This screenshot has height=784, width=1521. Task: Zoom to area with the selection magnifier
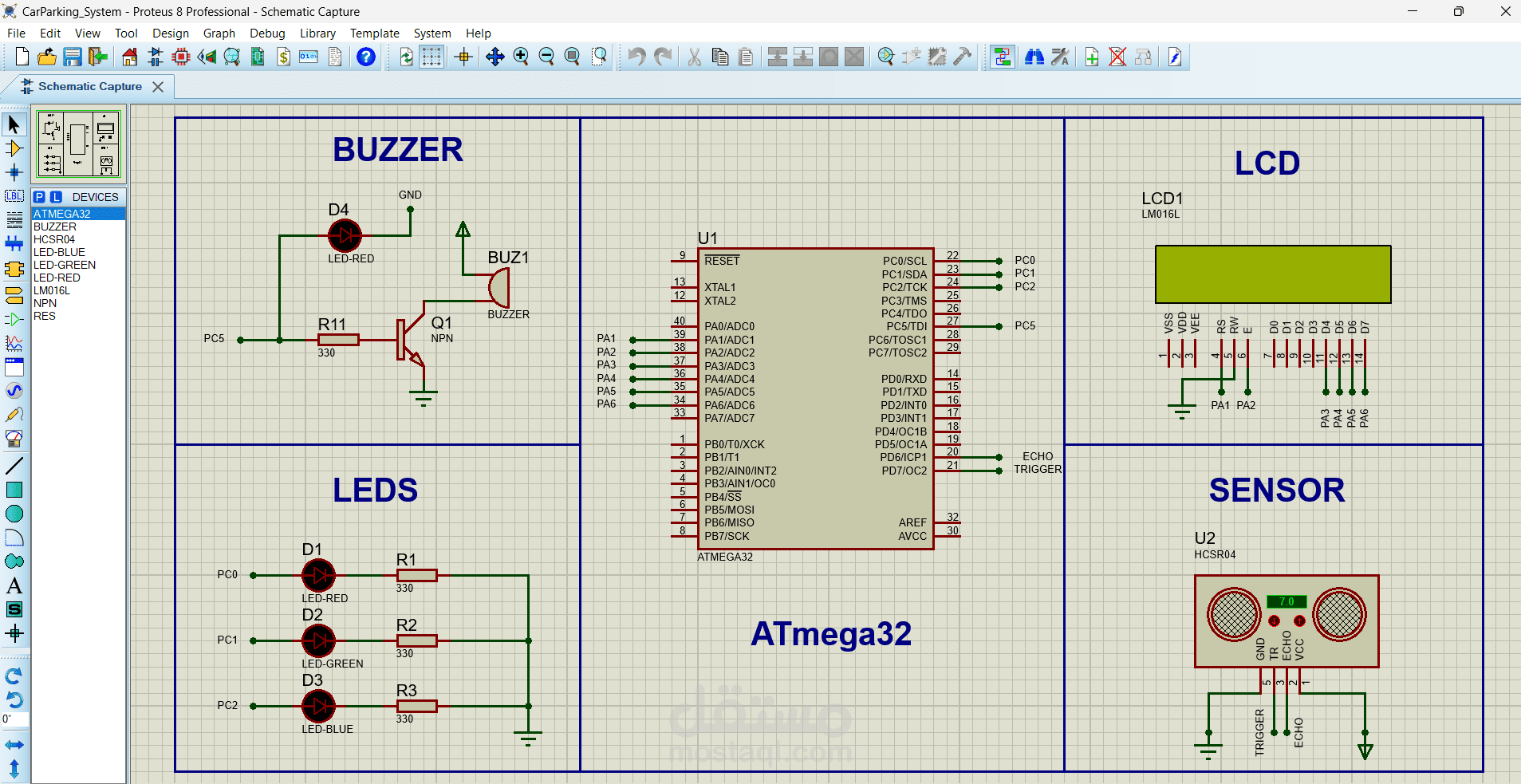[599, 57]
